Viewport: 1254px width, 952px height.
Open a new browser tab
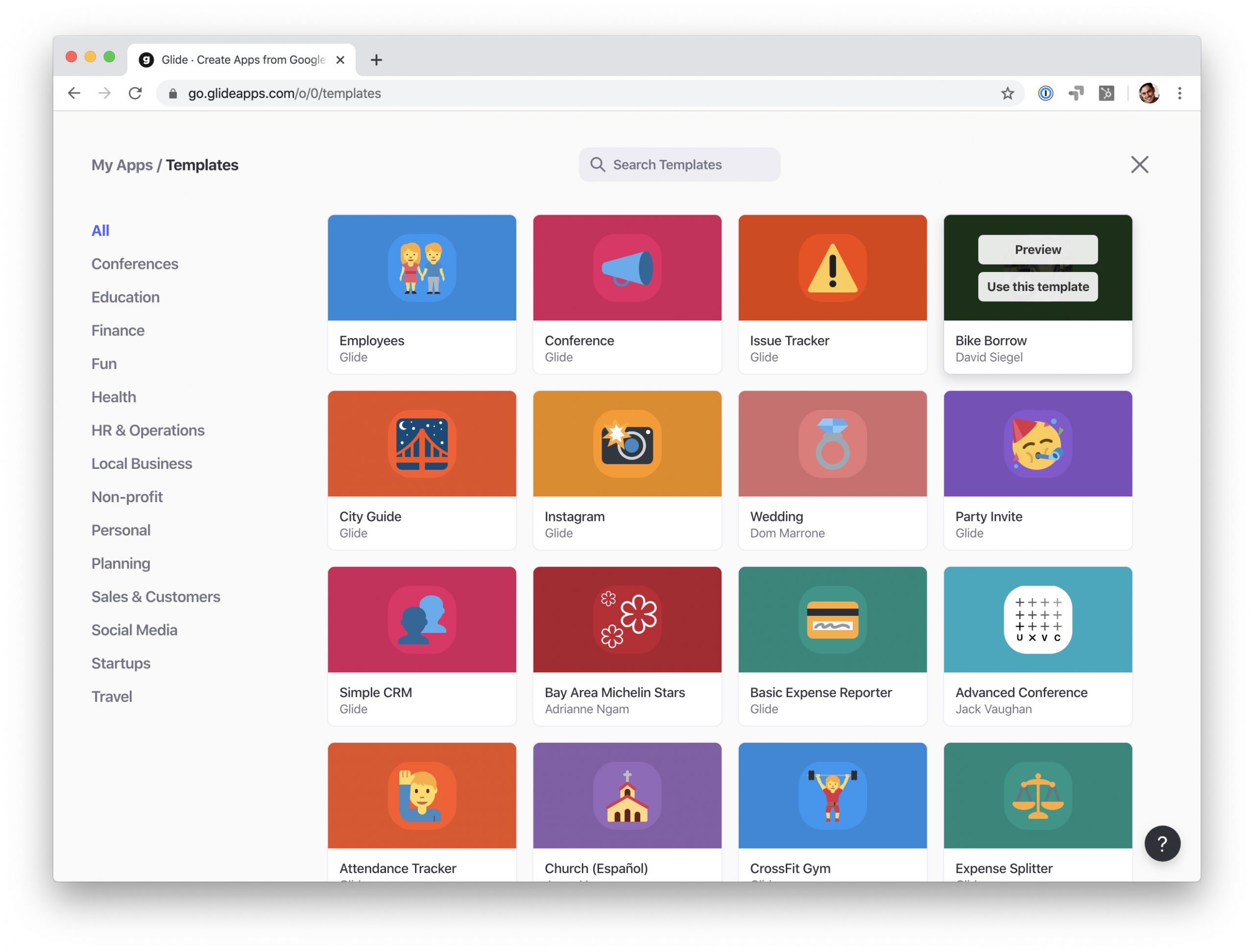[x=376, y=60]
